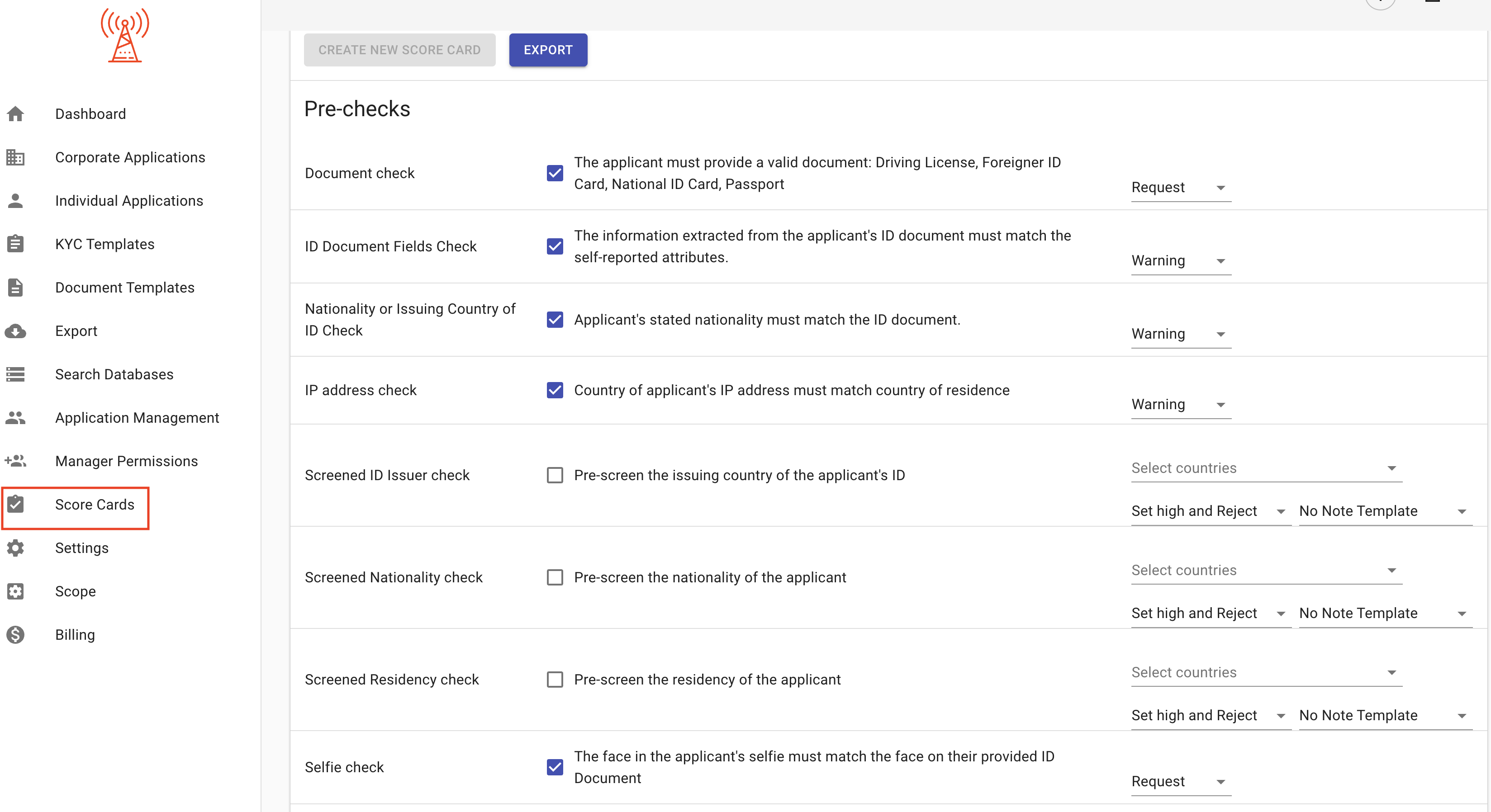Click the Search Databases storage icon

pyautogui.click(x=16, y=374)
